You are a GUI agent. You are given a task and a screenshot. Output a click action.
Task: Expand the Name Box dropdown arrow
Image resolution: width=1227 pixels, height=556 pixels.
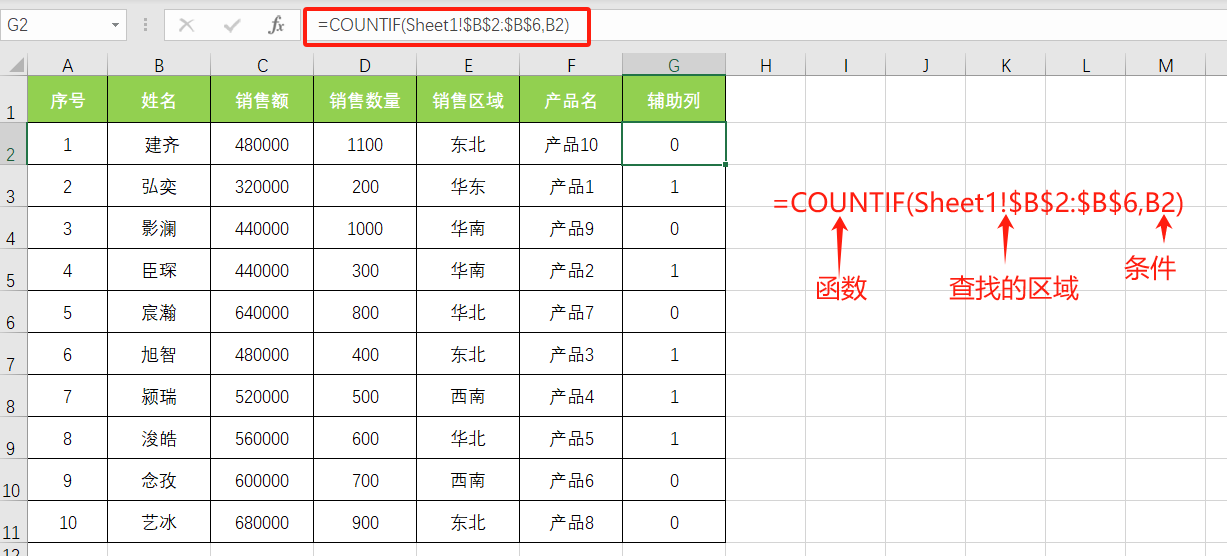point(116,25)
